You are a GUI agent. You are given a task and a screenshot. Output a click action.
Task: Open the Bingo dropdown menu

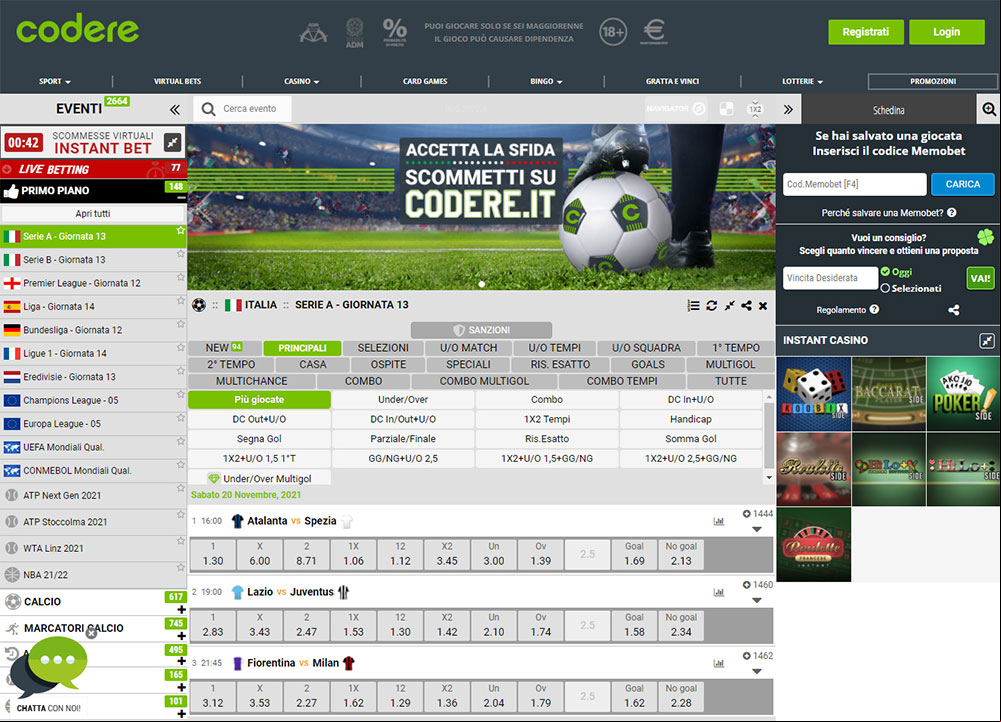pos(546,81)
